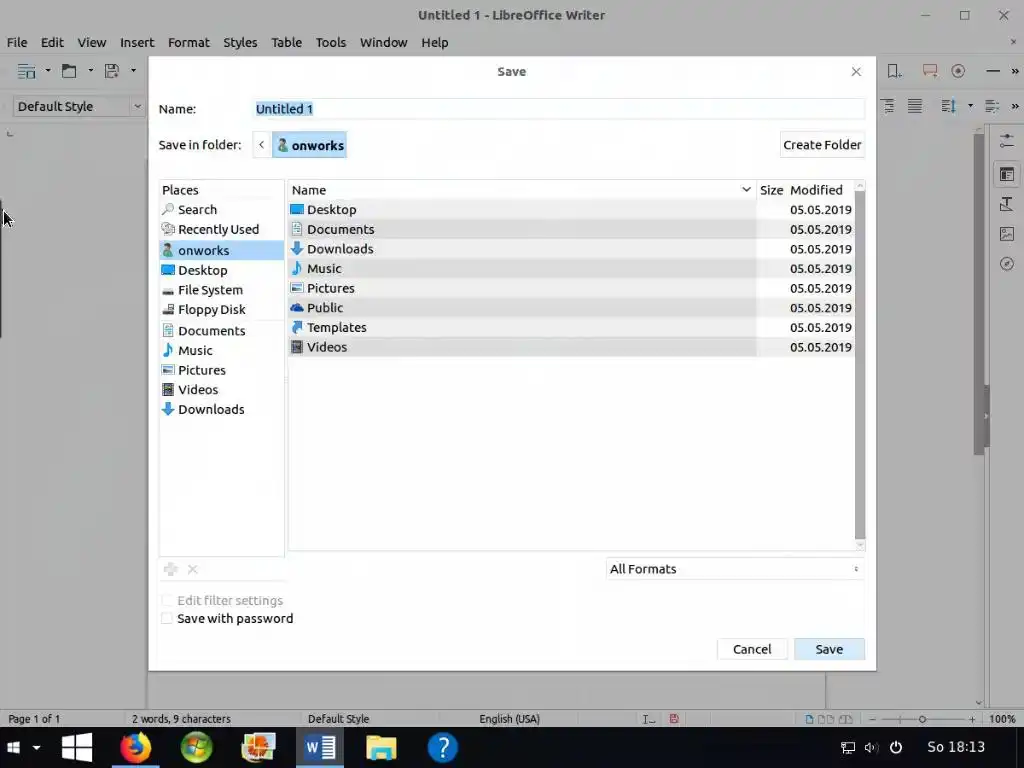Toggle the Name column sort arrow

746,189
